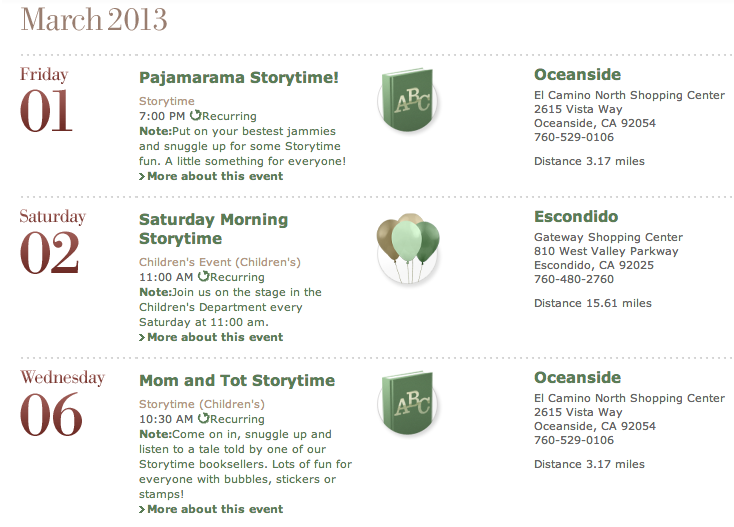Expand More about this event for Mom and Tot

(214, 509)
